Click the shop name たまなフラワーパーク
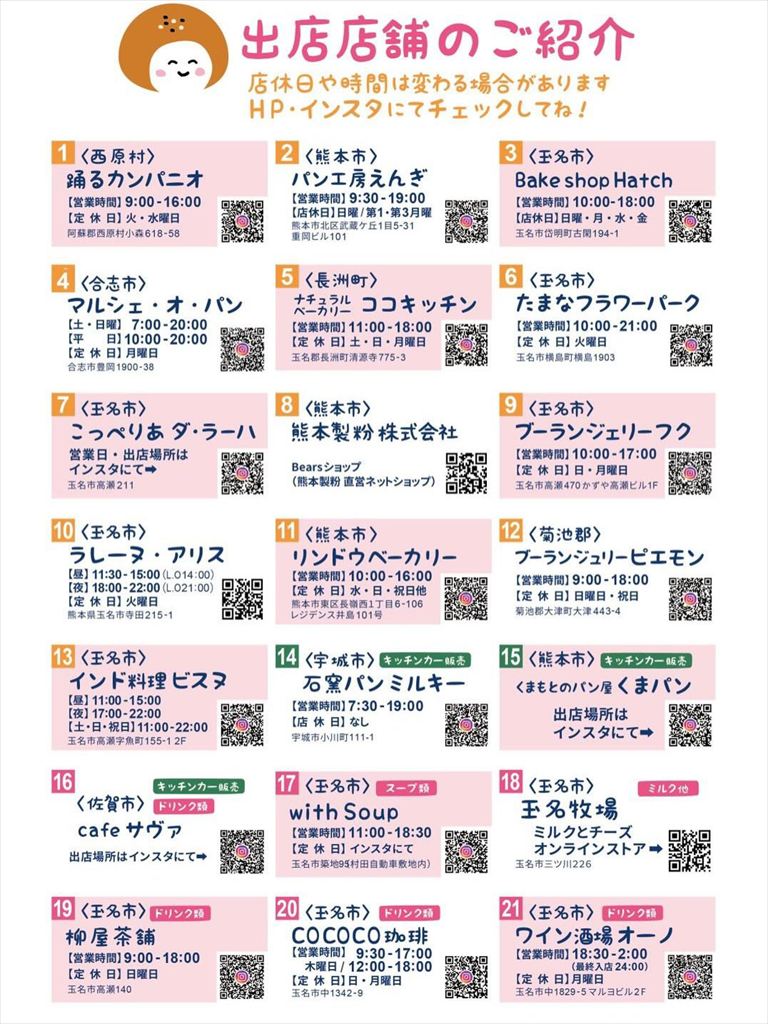Viewport: 768px width, 1024px height. [607, 303]
